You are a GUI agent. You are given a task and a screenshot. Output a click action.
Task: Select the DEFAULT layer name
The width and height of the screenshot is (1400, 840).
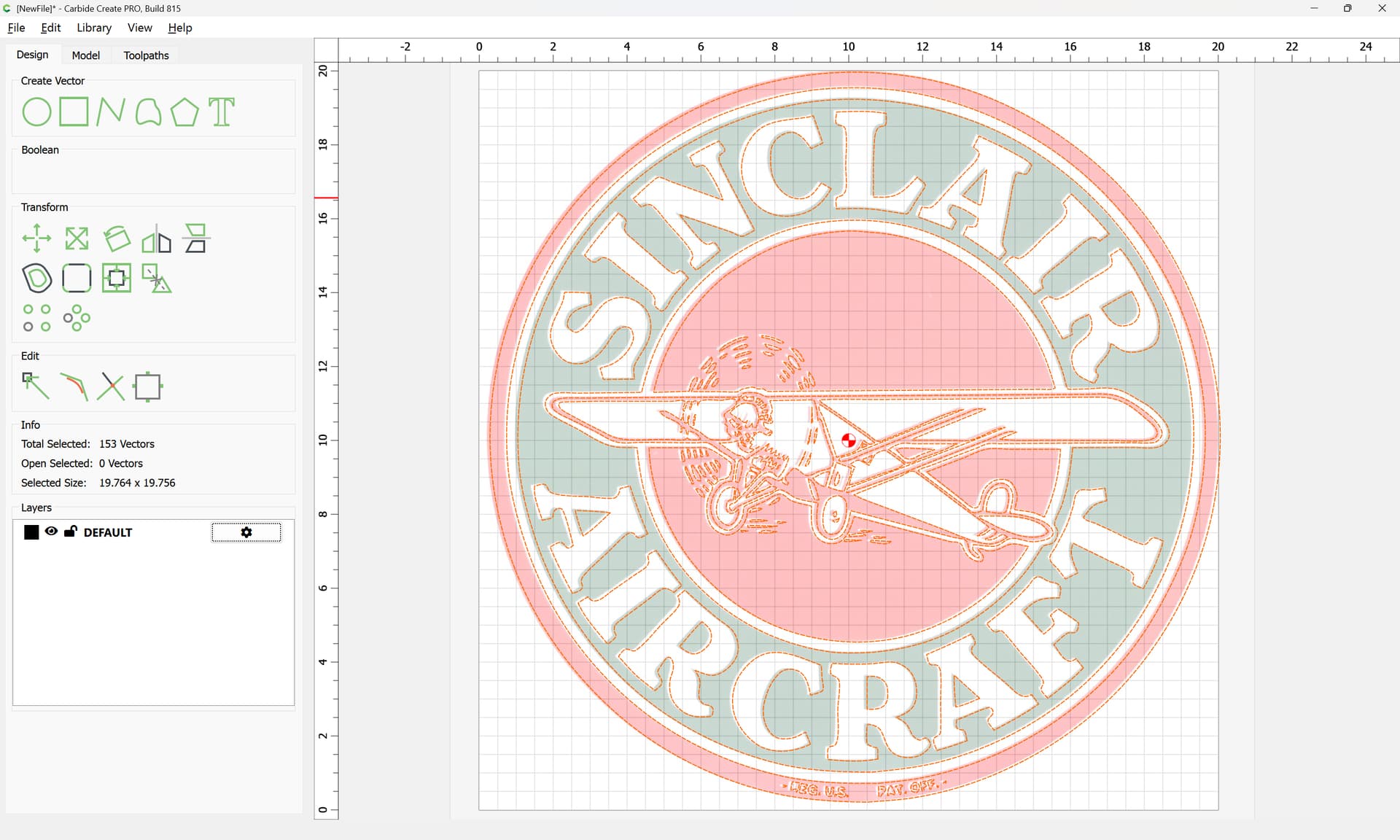[x=108, y=533]
